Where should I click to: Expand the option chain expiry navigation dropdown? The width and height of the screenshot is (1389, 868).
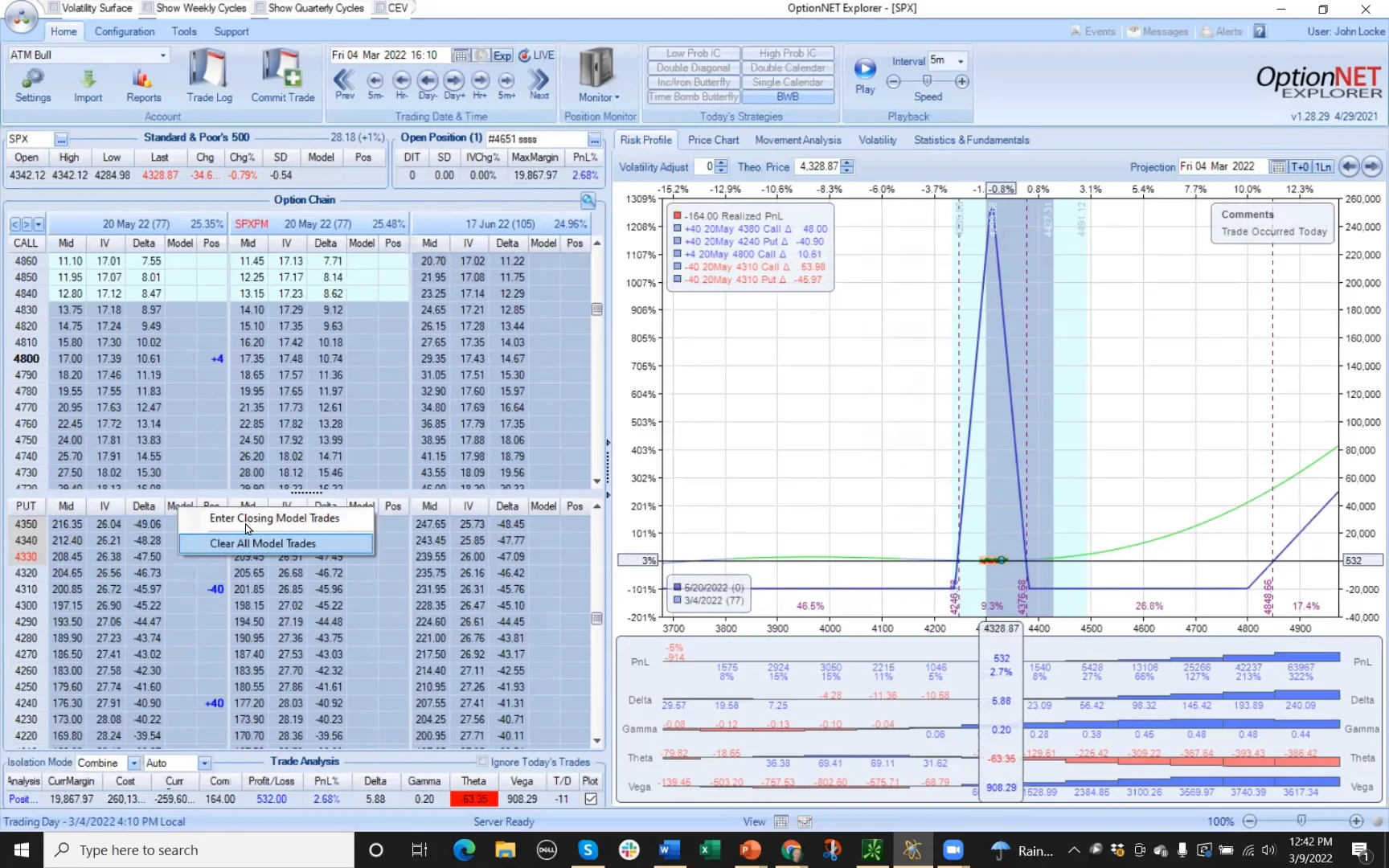pyautogui.click(x=39, y=224)
